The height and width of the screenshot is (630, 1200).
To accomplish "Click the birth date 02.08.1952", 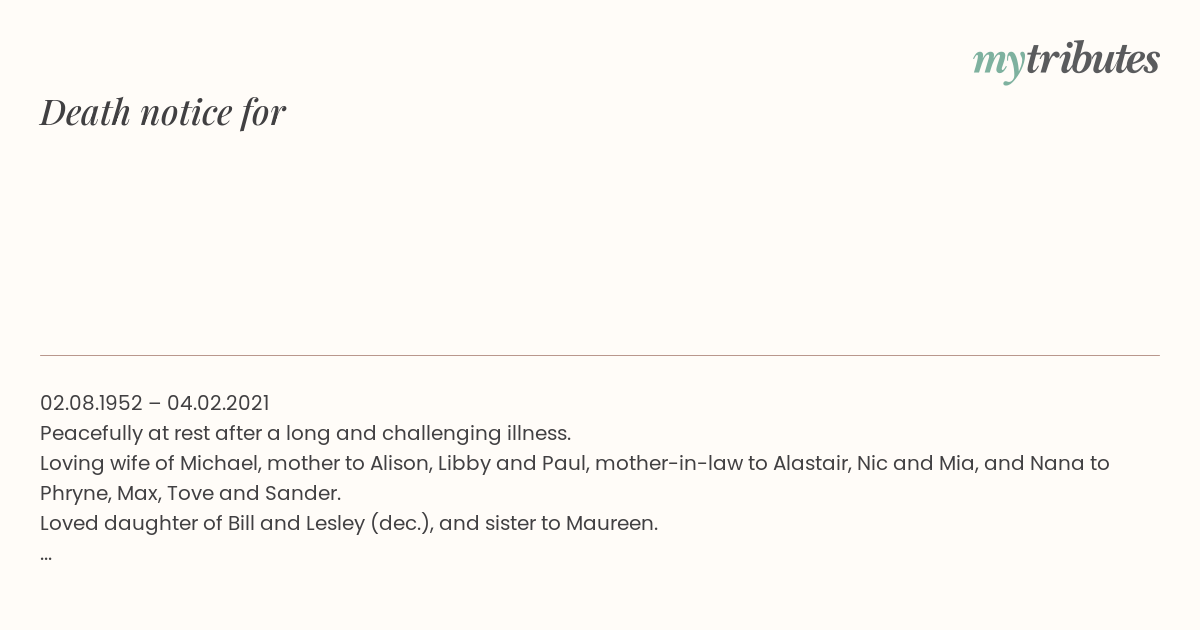I will coord(91,403).
